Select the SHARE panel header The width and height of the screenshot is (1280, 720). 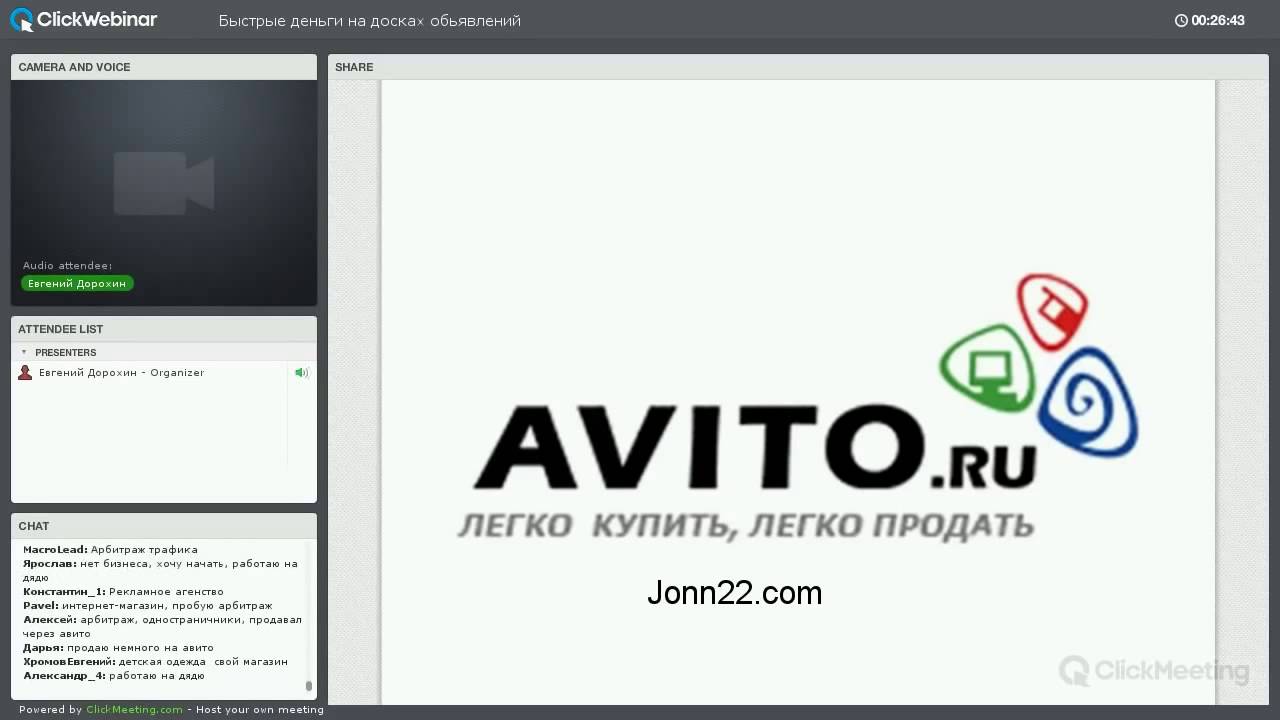(x=798, y=67)
